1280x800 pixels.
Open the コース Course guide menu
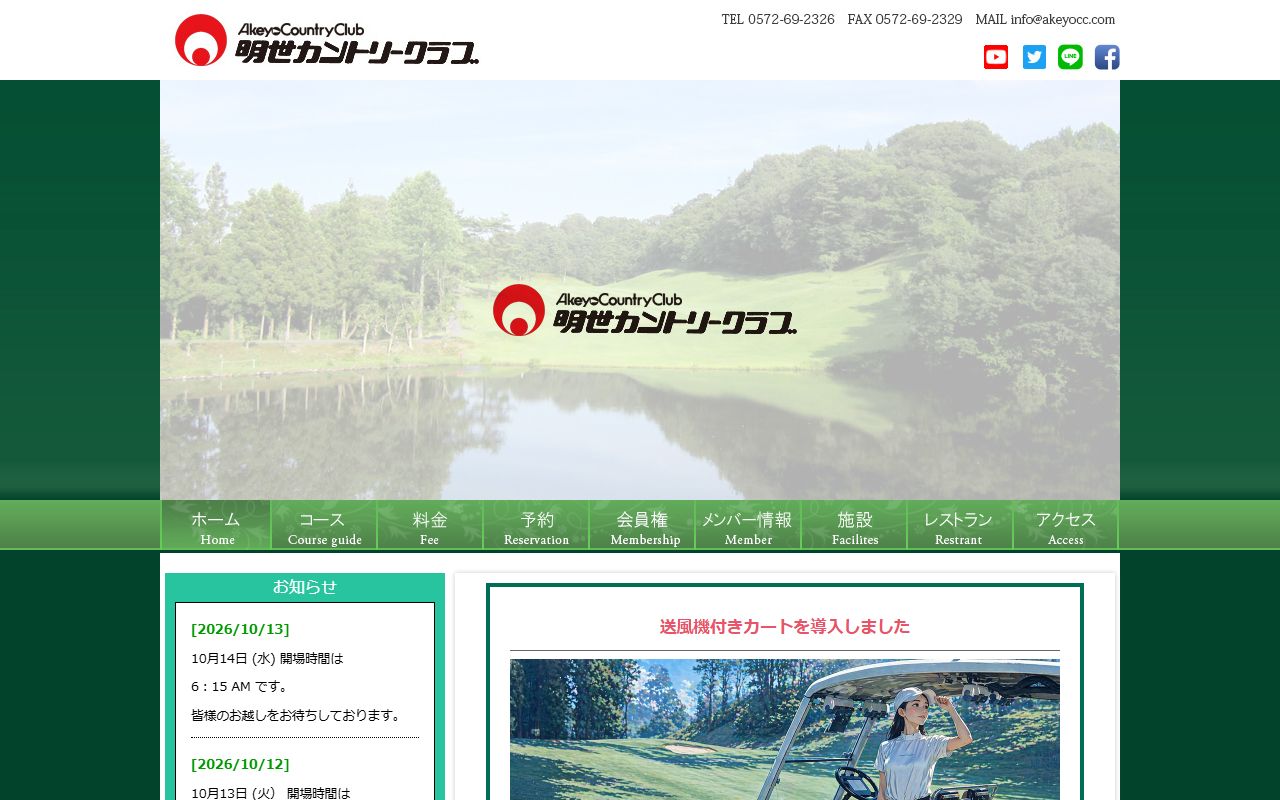pos(324,525)
